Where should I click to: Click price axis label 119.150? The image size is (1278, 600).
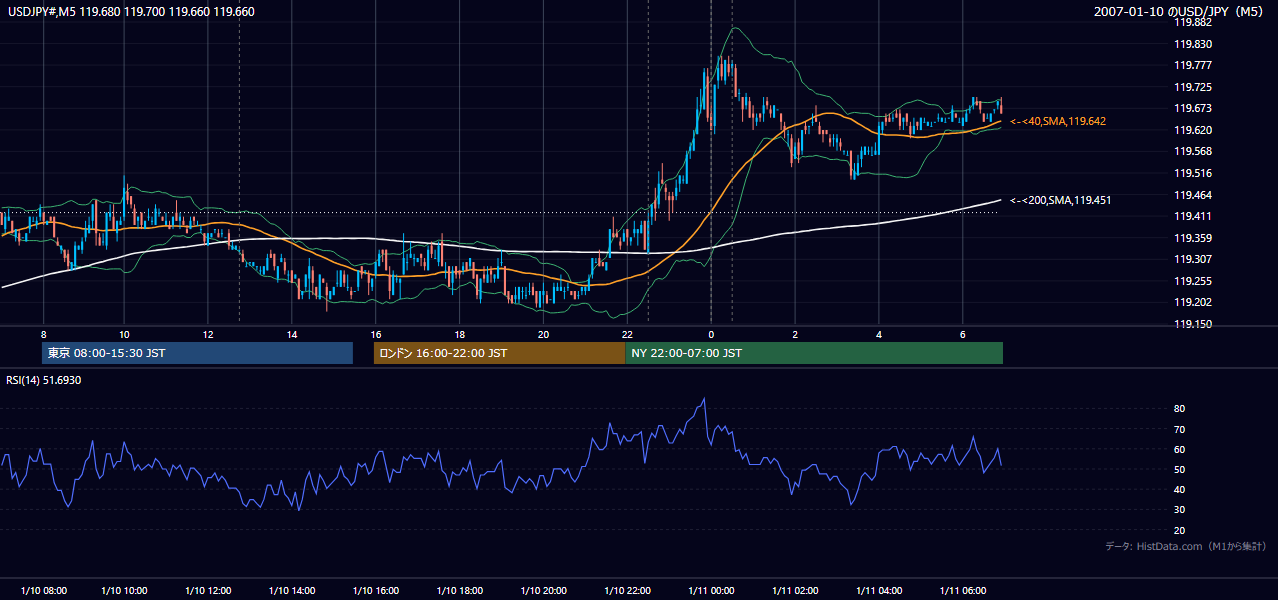1193,324
